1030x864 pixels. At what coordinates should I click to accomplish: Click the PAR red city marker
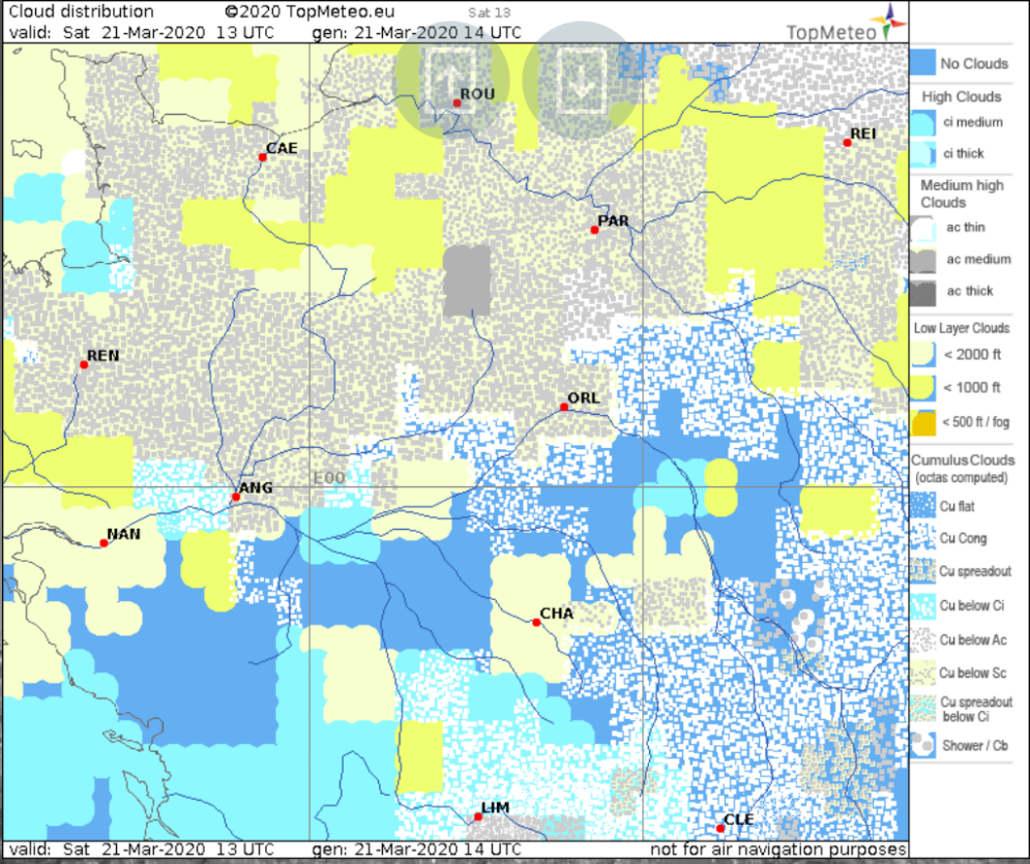point(594,230)
